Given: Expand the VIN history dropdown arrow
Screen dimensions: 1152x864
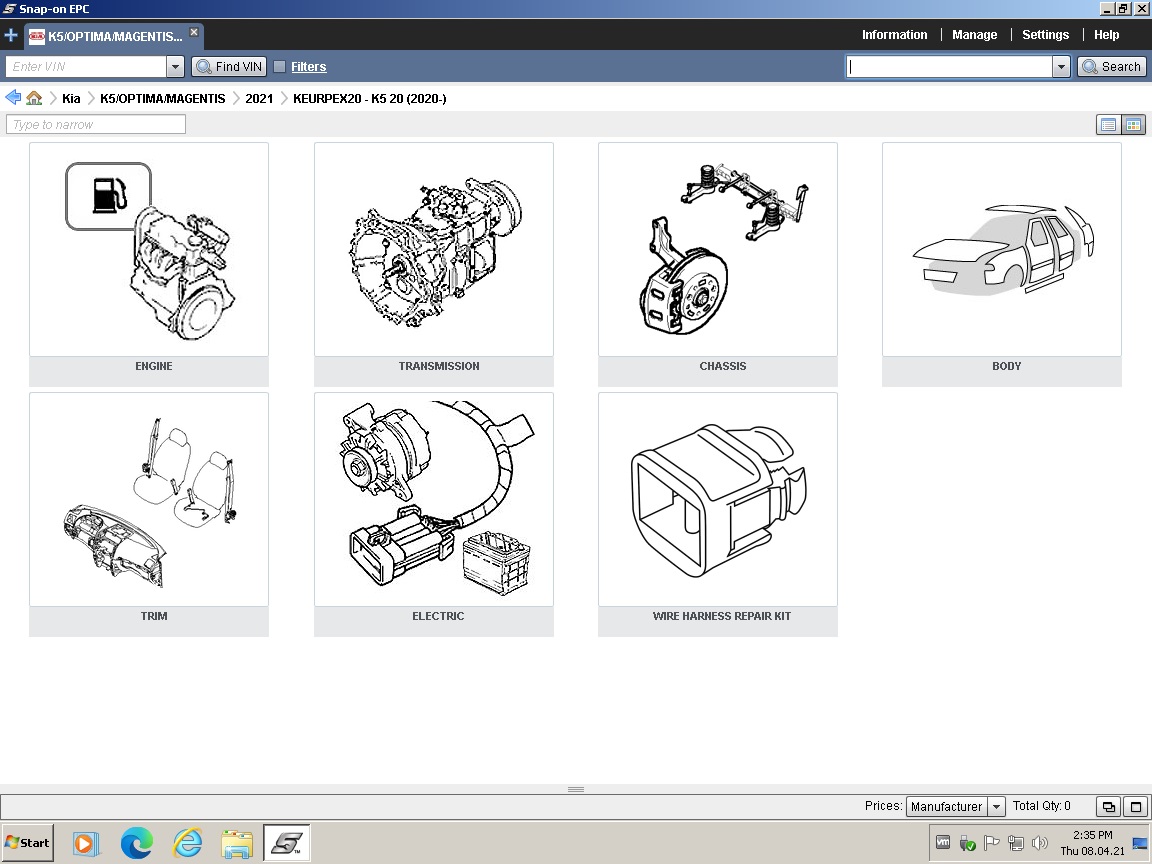Looking at the screenshot, I should click(175, 67).
